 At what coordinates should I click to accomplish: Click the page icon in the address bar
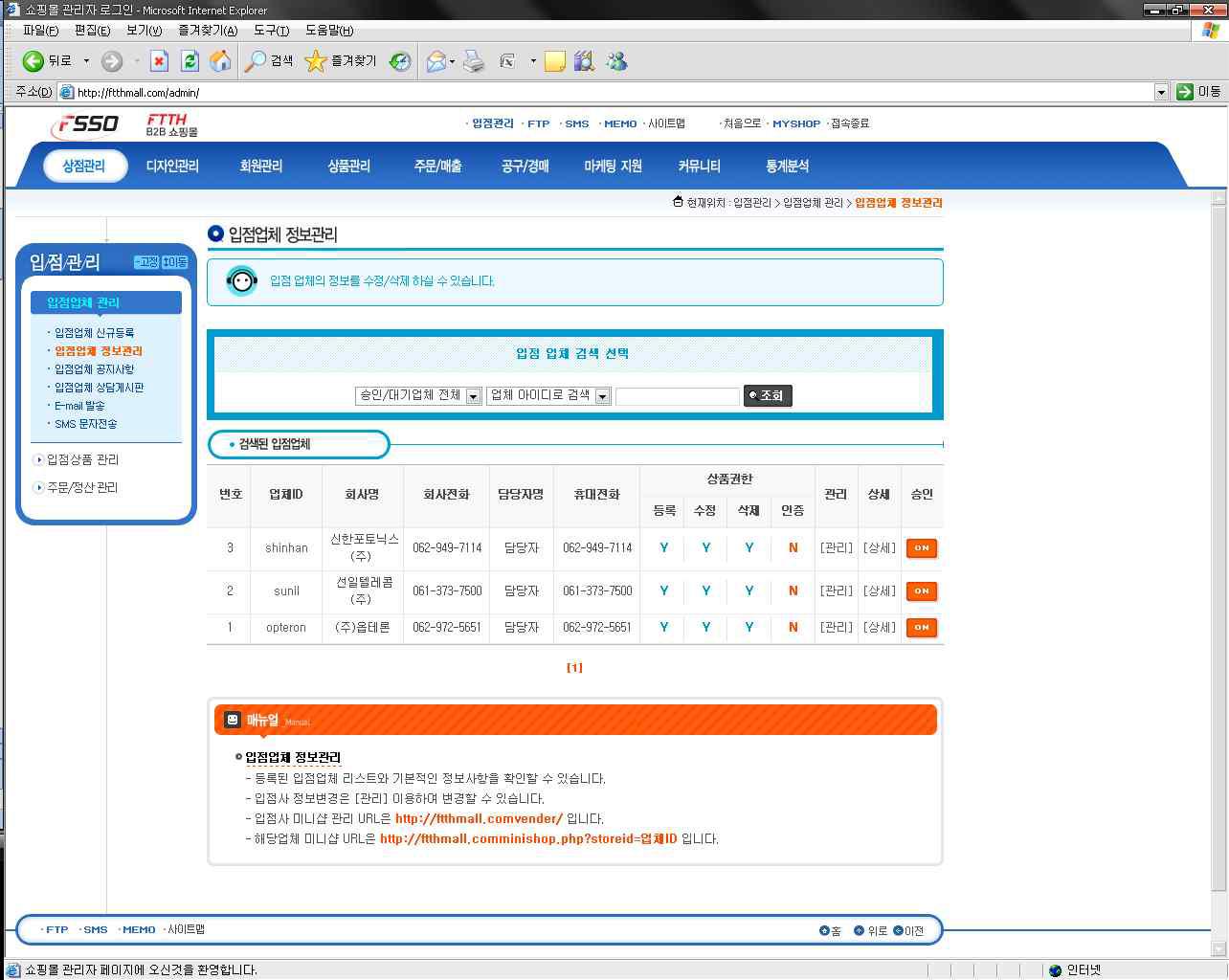click(x=67, y=92)
